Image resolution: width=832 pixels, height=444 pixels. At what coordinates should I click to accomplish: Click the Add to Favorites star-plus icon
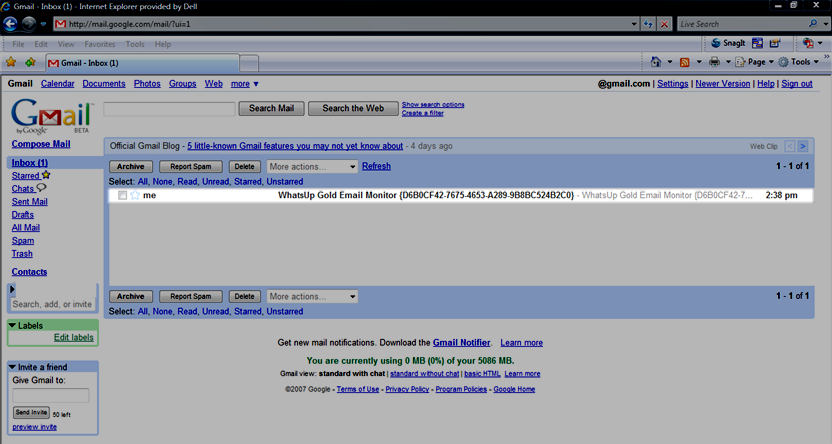click(30, 63)
